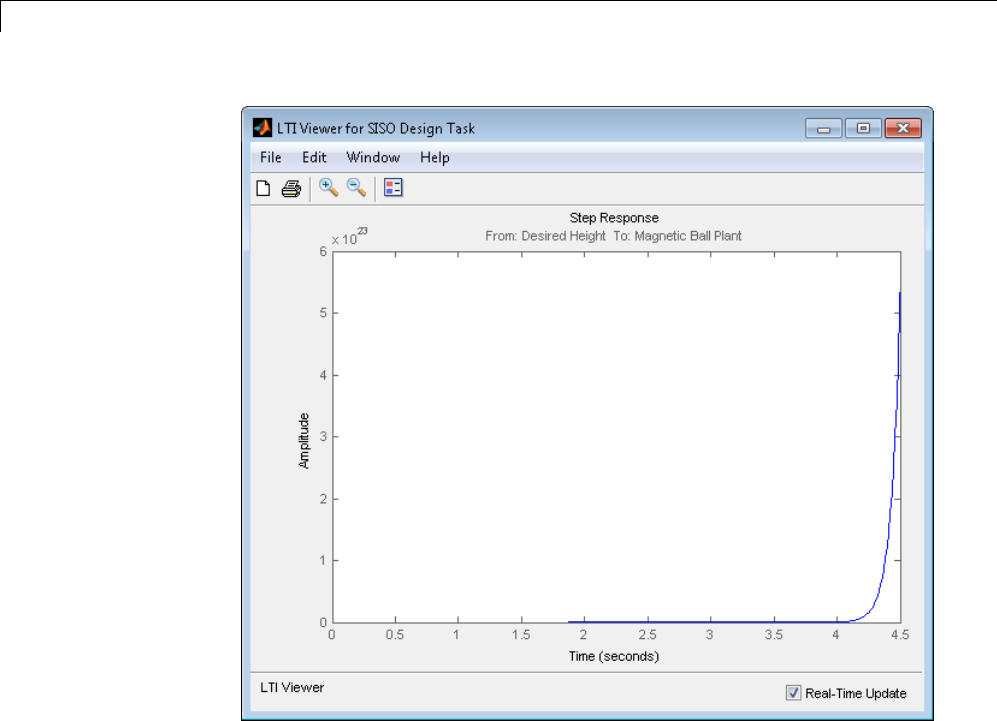Image resolution: width=997 pixels, height=721 pixels.
Task: Open the Edit menu
Action: tap(314, 157)
